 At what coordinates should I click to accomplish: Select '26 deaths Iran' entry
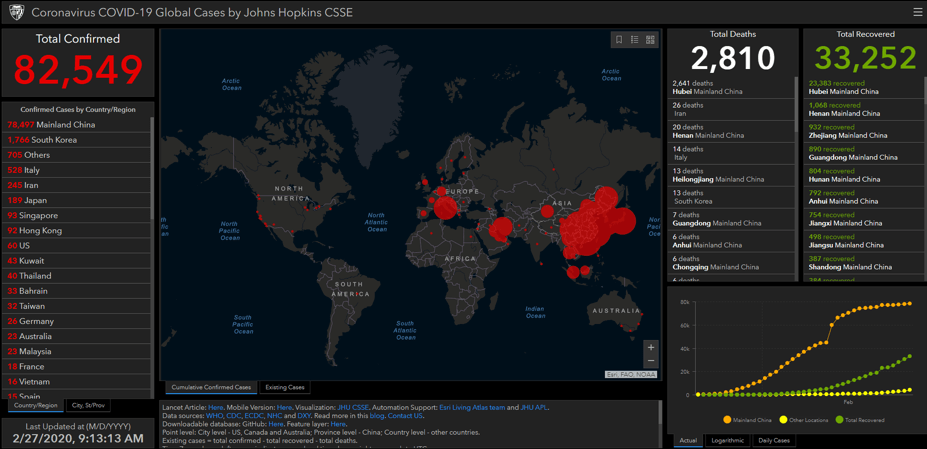point(732,109)
